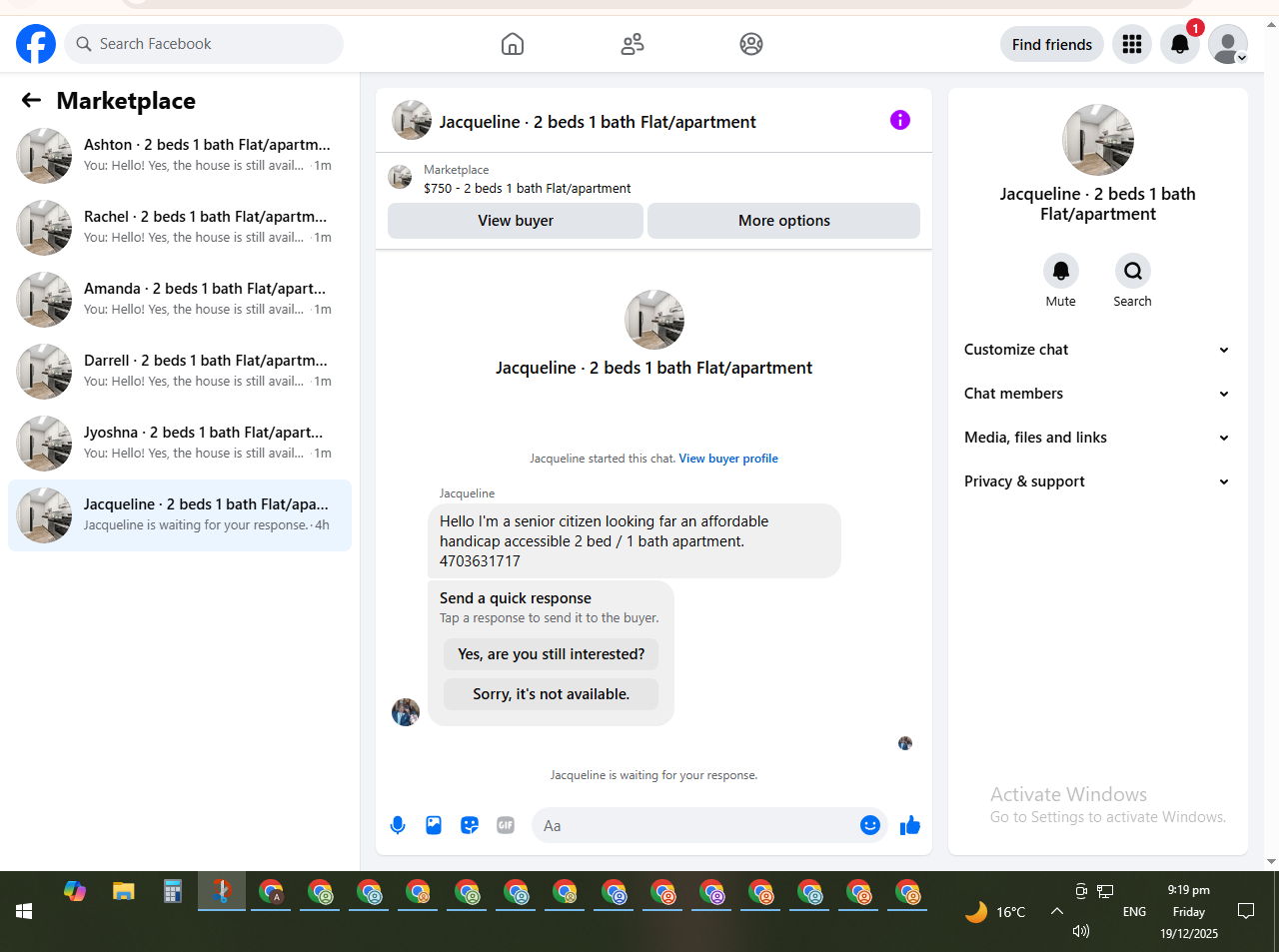
Task: Click the listing thumbnail in chat header
Action: coord(412,120)
